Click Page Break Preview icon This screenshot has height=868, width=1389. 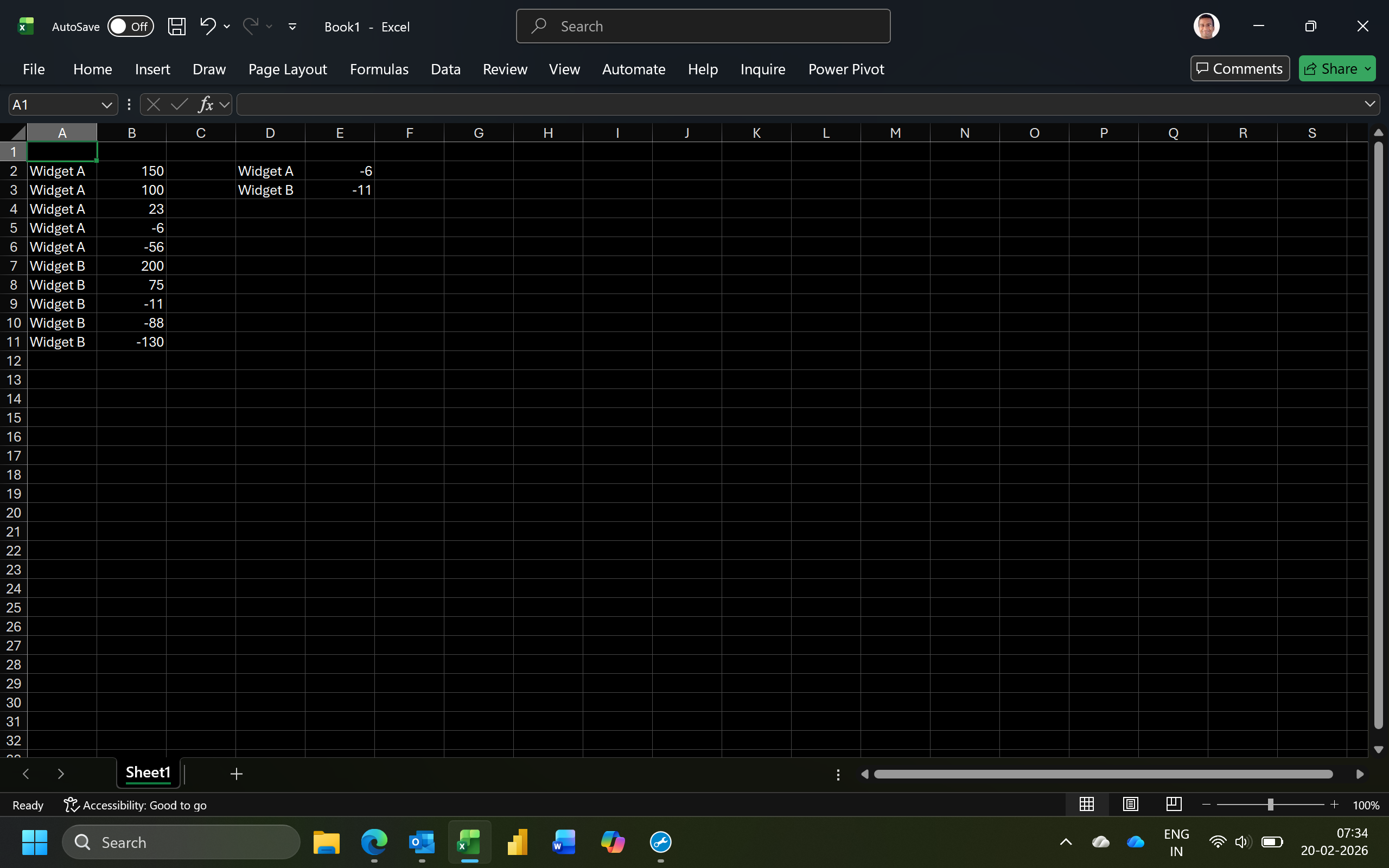click(x=1174, y=805)
